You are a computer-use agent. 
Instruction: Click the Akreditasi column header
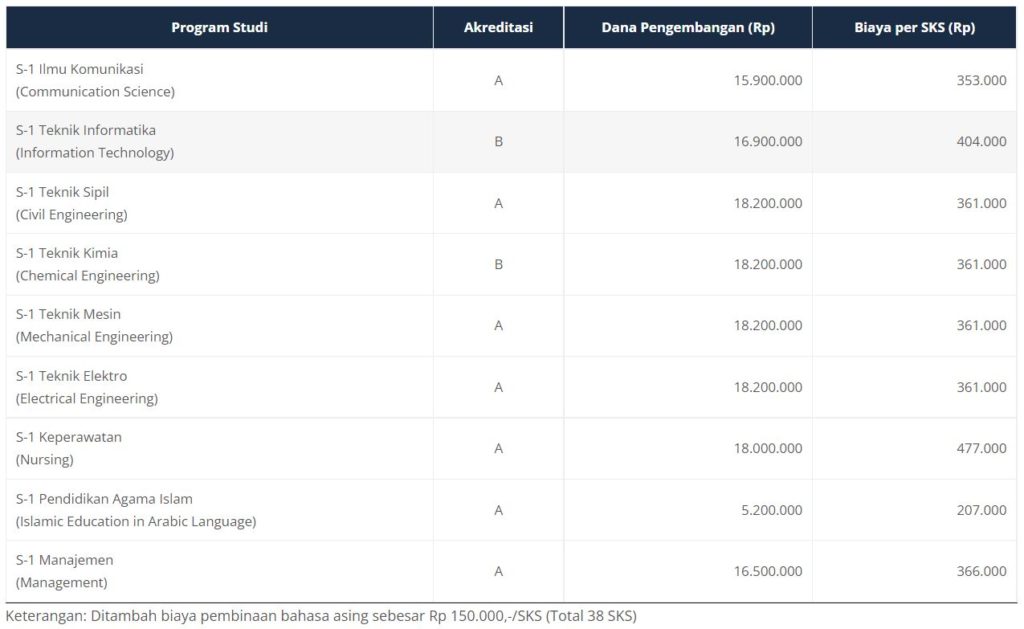coord(498,28)
